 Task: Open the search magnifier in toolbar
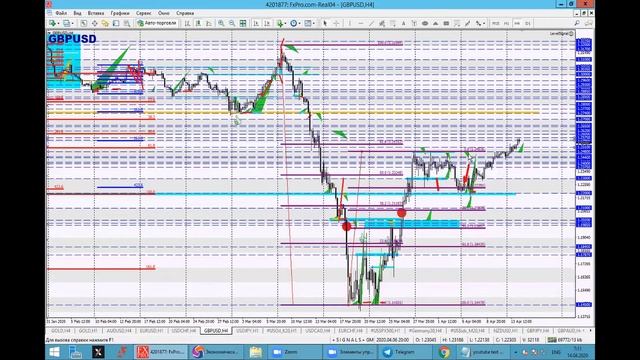[577, 23]
